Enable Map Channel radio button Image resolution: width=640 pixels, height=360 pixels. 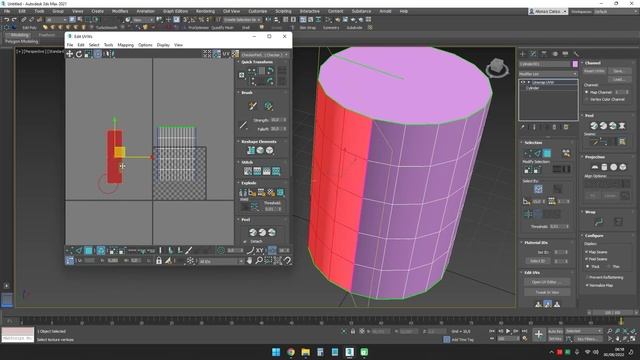[x=587, y=92]
